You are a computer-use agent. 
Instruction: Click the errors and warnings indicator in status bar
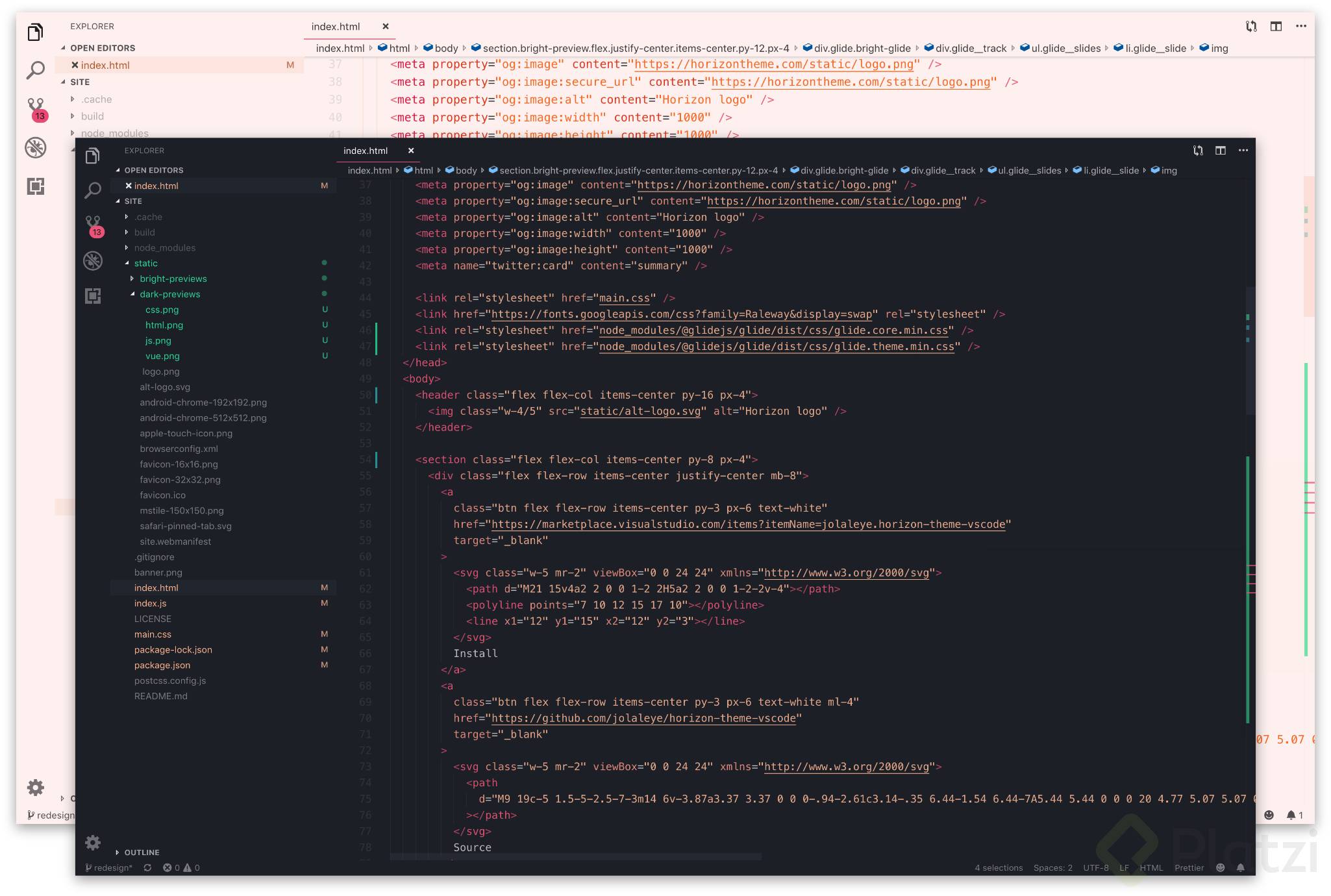(x=180, y=867)
